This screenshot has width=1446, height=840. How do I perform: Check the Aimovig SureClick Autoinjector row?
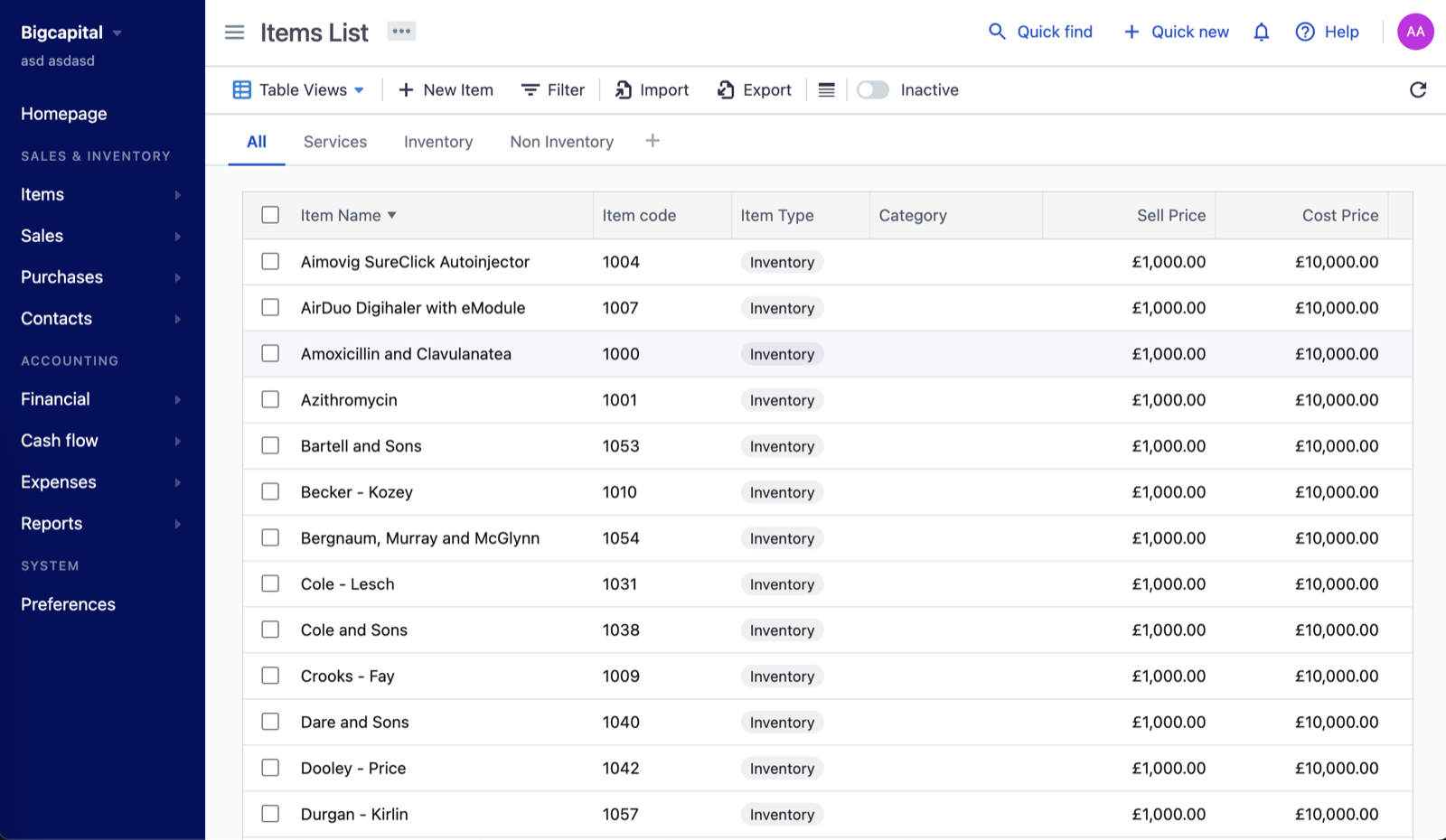[270, 261]
